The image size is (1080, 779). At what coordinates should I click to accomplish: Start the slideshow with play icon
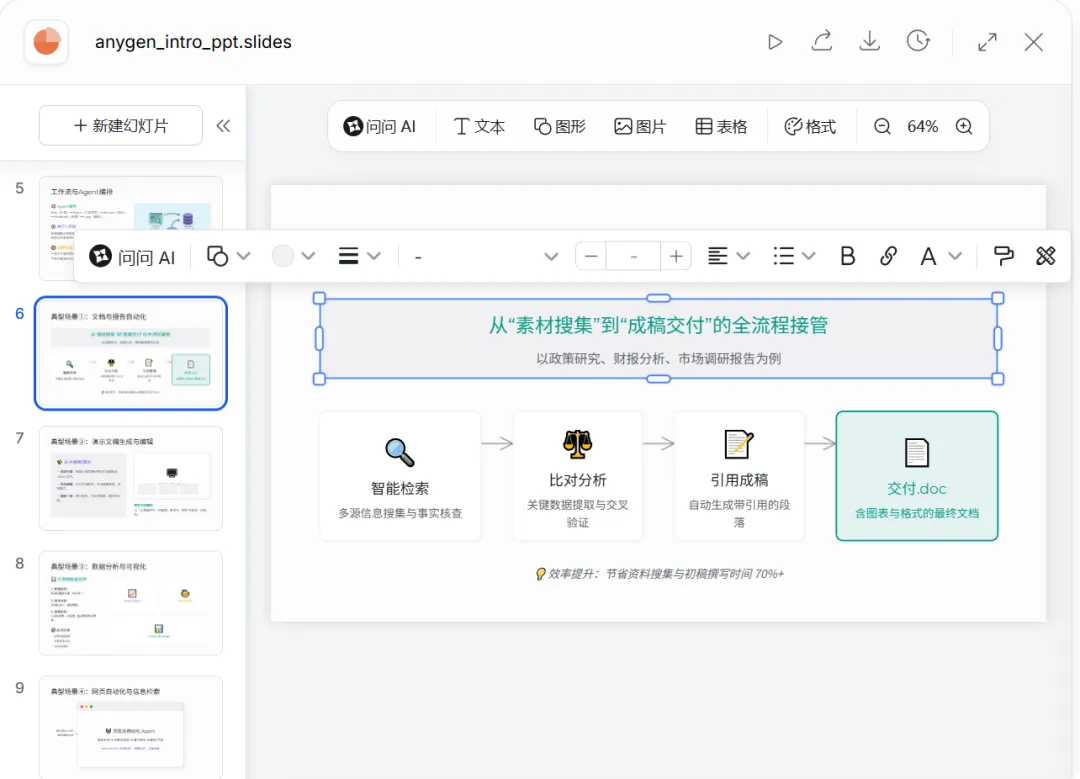pyautogui.click(x=775, y=42)
